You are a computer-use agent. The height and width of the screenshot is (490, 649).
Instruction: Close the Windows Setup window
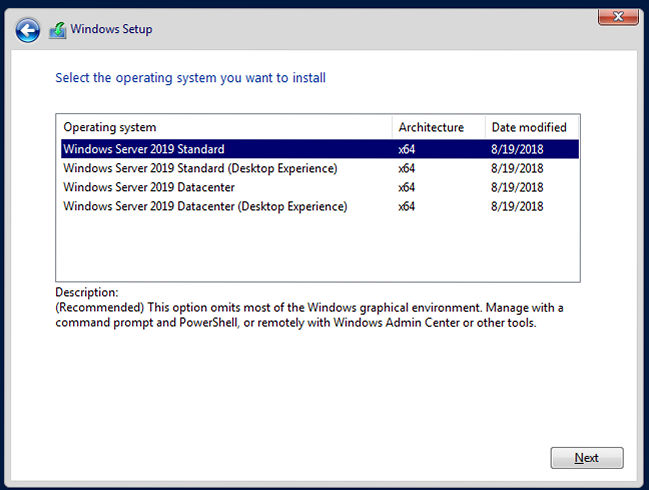pos(618,16)
